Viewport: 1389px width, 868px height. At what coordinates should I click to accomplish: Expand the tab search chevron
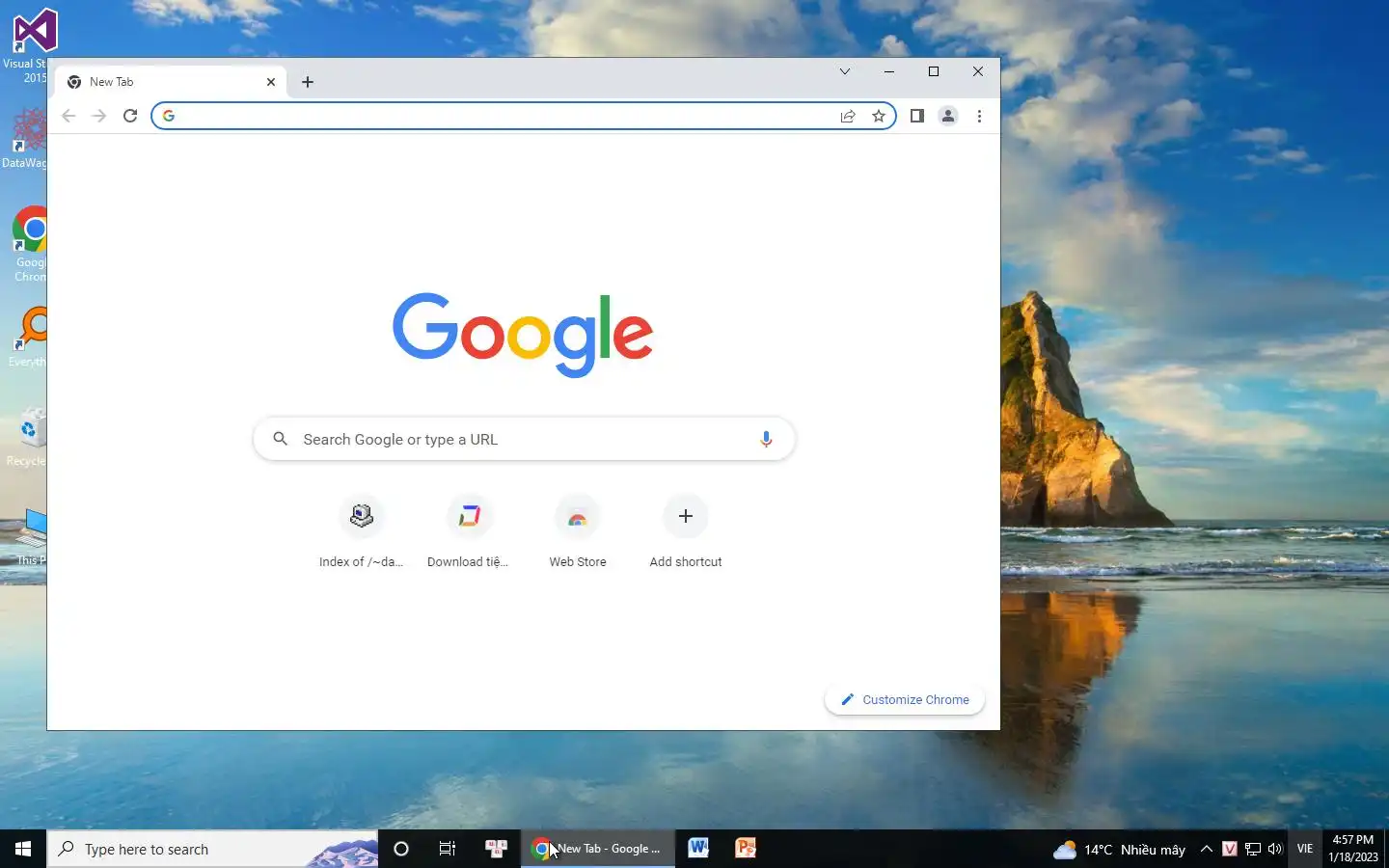click(x=845, y=71)
